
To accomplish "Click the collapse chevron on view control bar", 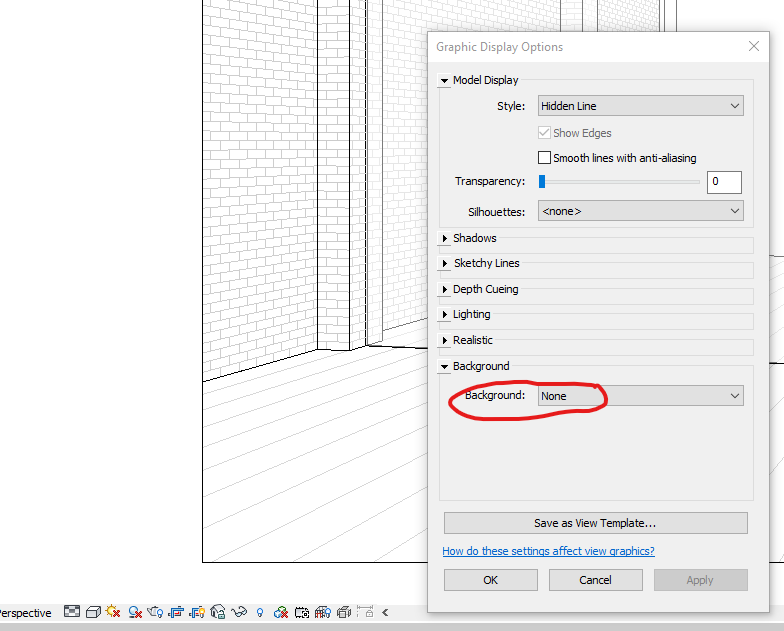I will point(385,612).
